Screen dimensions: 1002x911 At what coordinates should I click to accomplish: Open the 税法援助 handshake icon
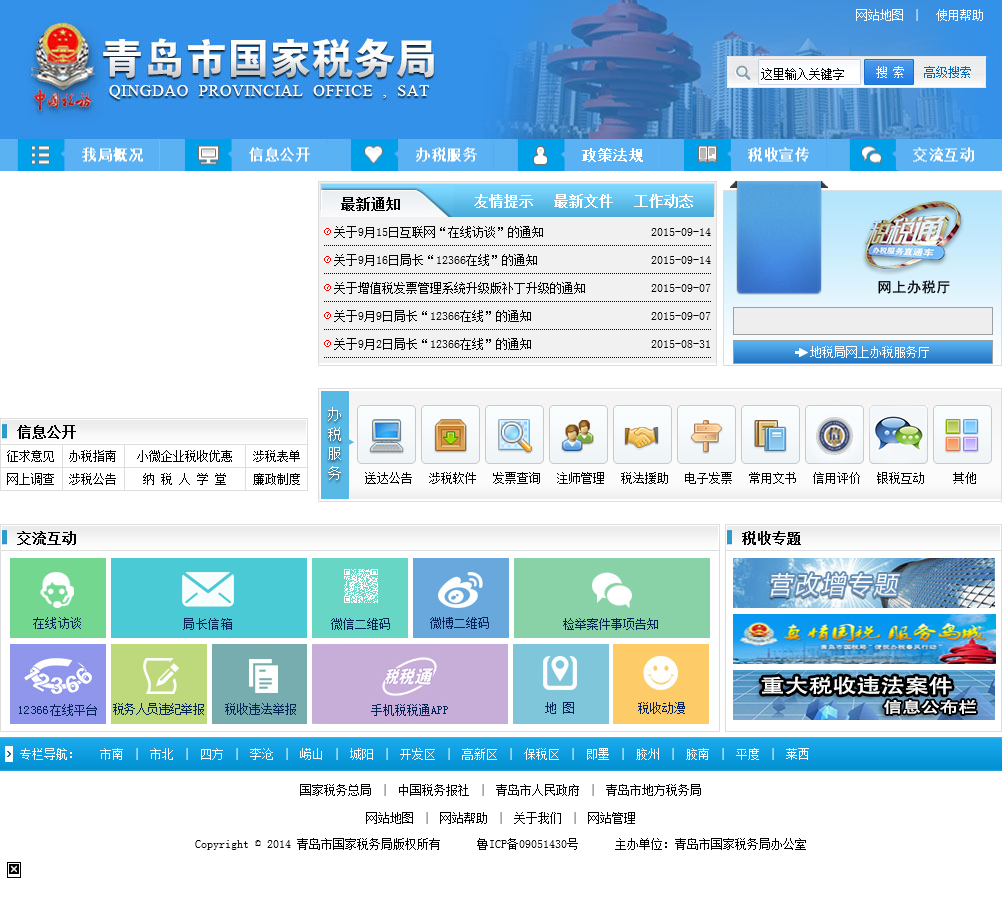coord(642,434)
